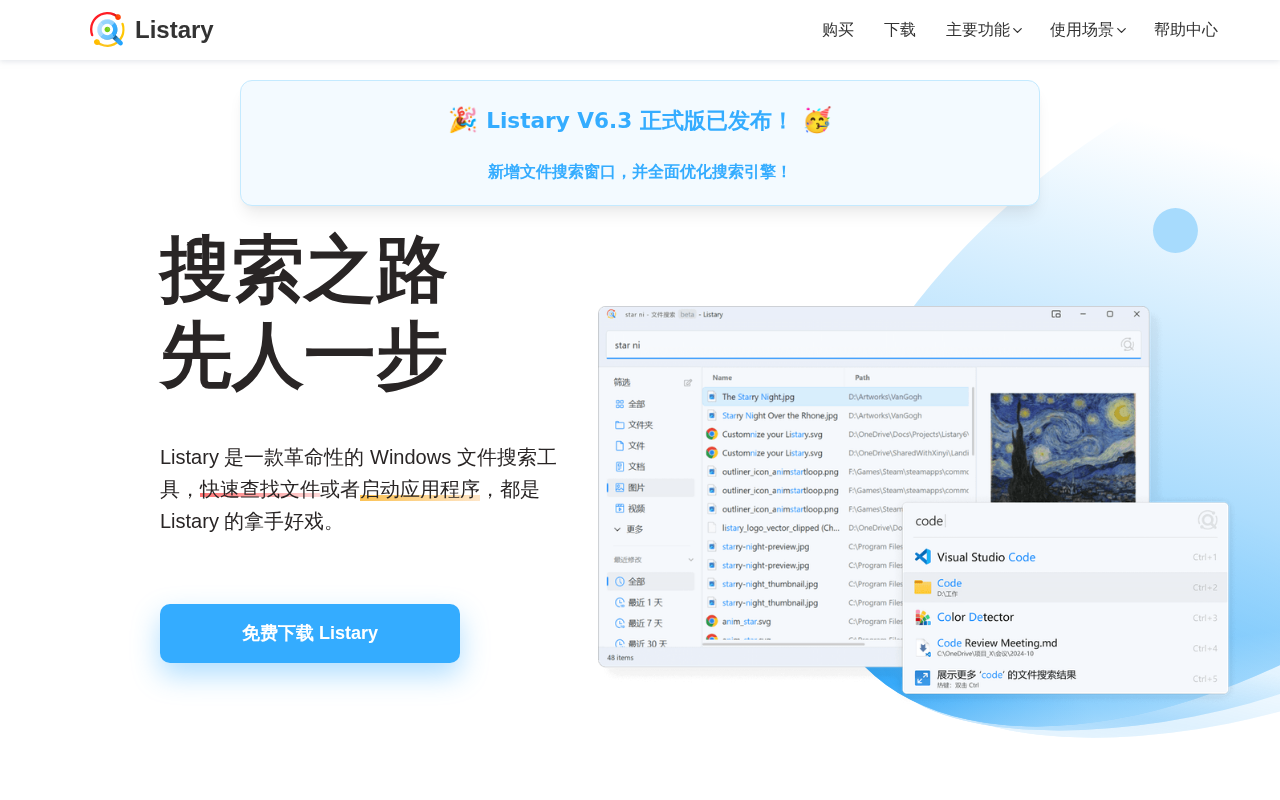Select the 文档 document filter
The image size is (1280, 800).
point(650,467)
